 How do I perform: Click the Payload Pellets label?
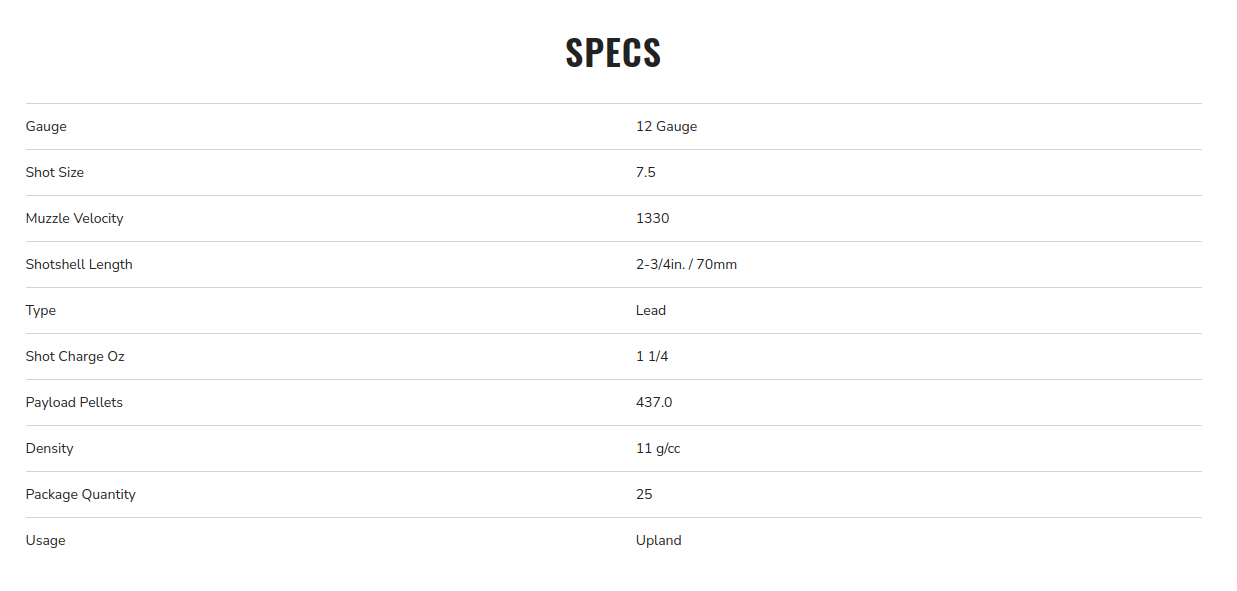[74, 403]
